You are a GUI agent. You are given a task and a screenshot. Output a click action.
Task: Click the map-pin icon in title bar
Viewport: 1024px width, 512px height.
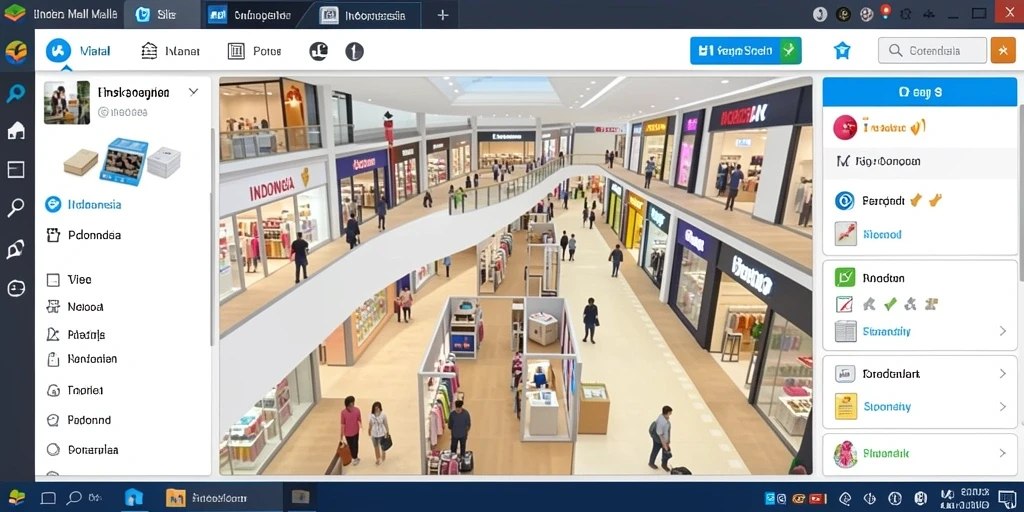pos(886,12)
